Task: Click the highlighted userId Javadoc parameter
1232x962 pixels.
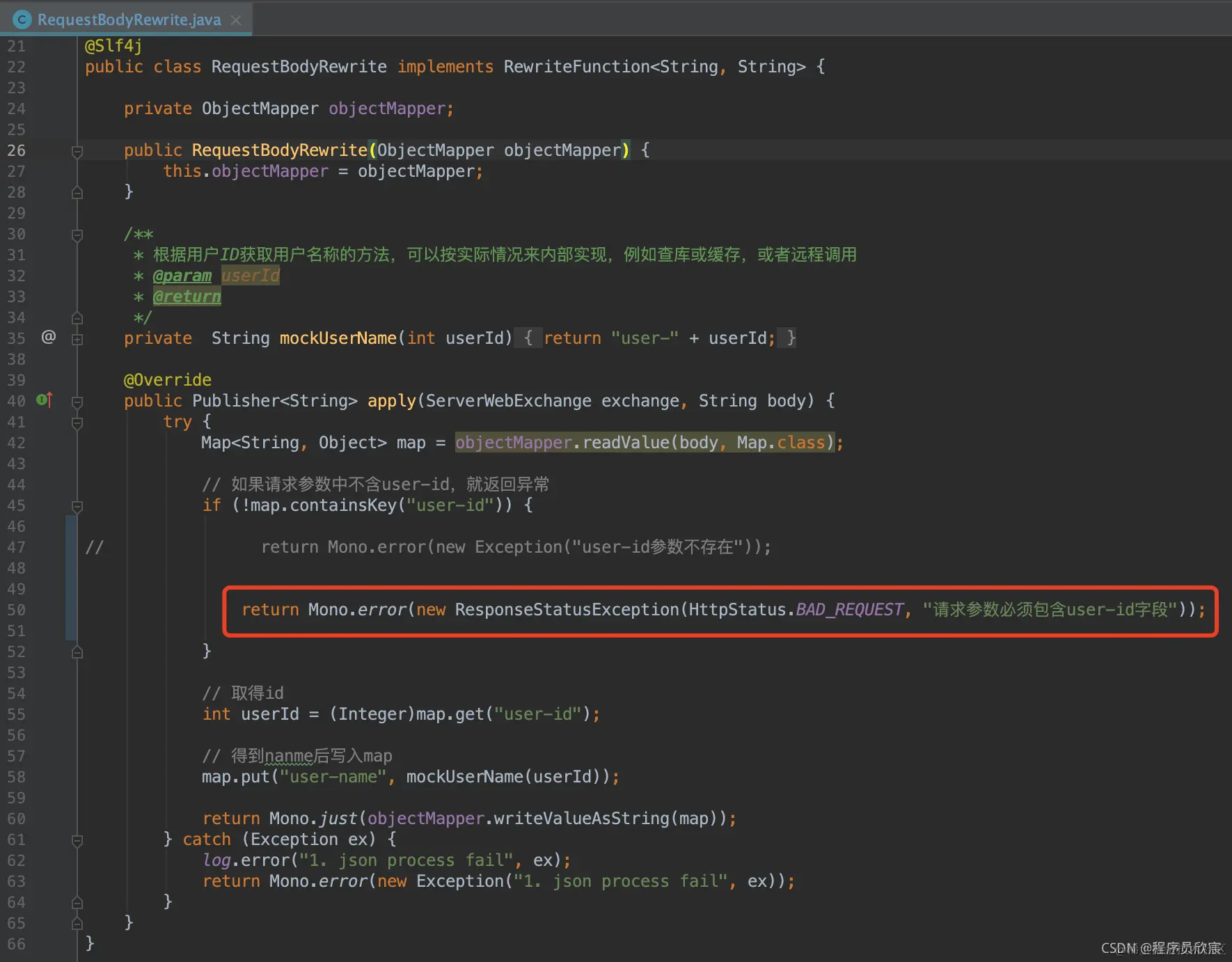Action: (251, 276)
